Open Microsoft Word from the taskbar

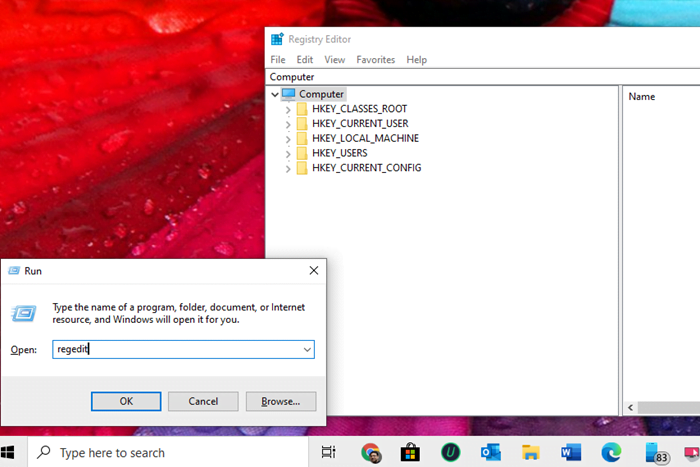pos(571,453)
